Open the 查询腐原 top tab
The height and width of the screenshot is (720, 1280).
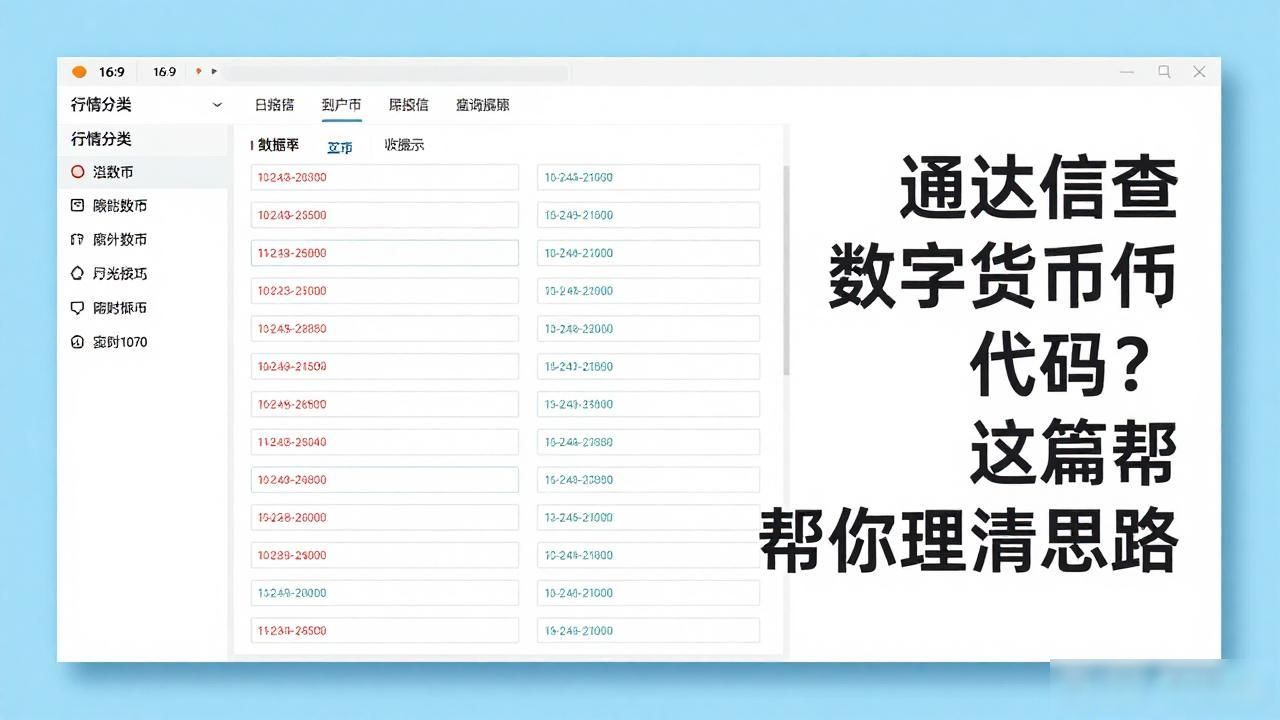pyautogui.click(x=482, y=105)
